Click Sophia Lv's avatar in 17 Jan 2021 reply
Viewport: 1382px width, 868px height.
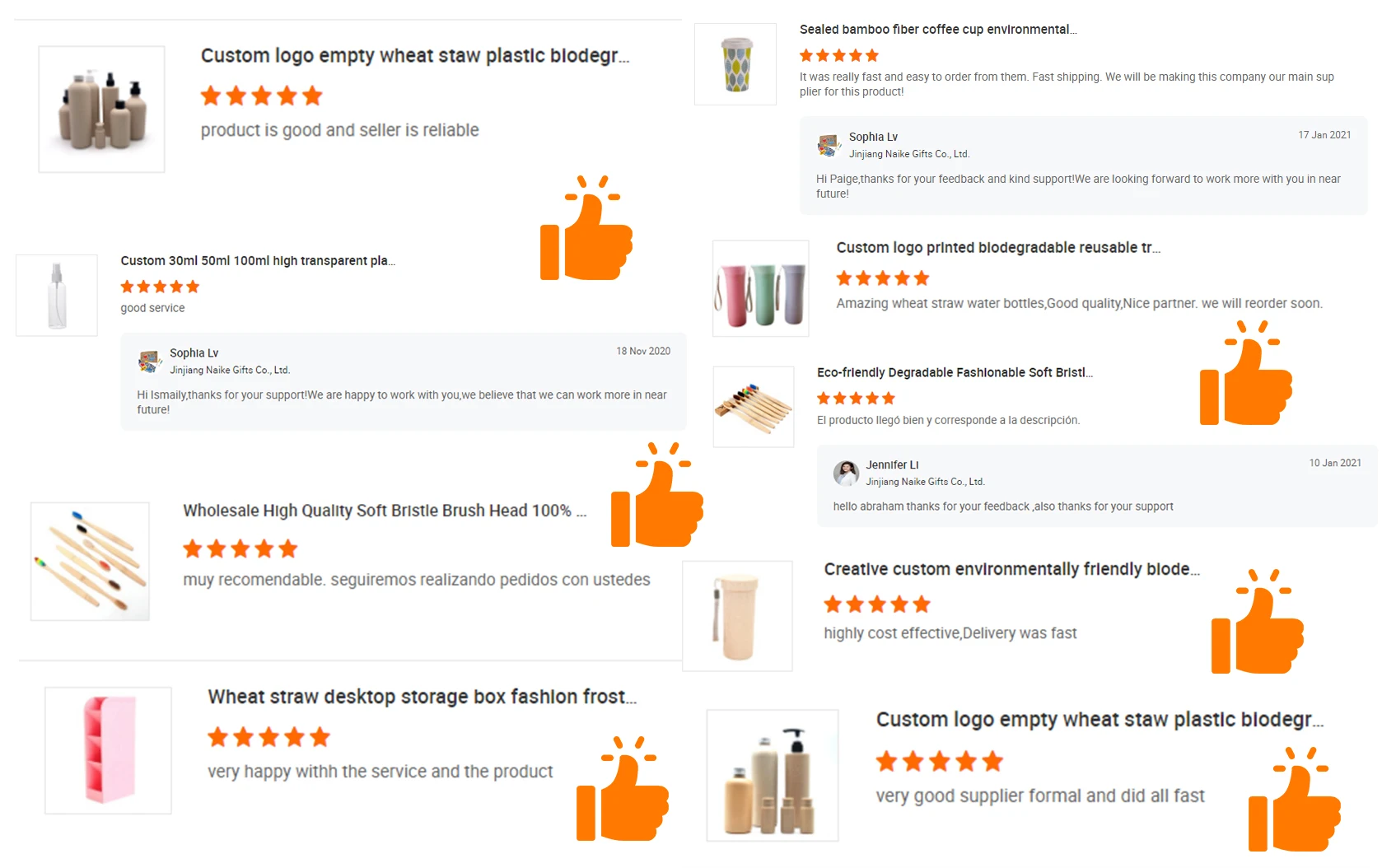pyautogui.click(x=829, y=145)
